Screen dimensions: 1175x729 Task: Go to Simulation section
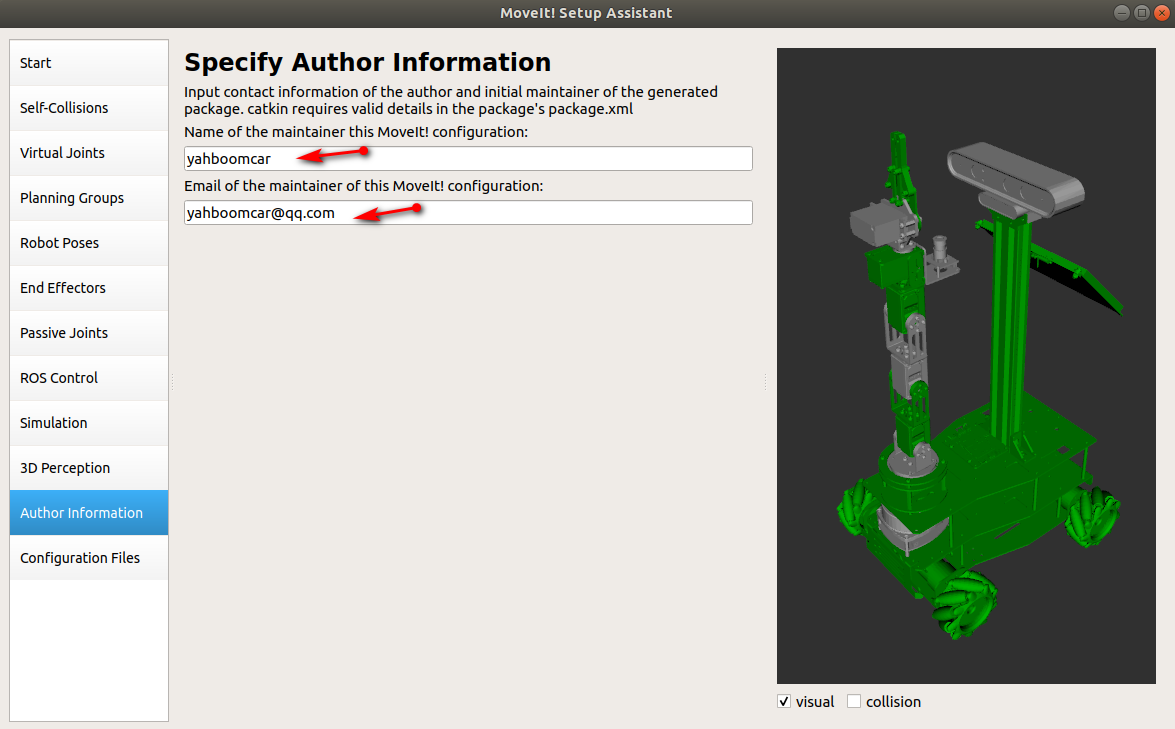(x=88, y=423)
